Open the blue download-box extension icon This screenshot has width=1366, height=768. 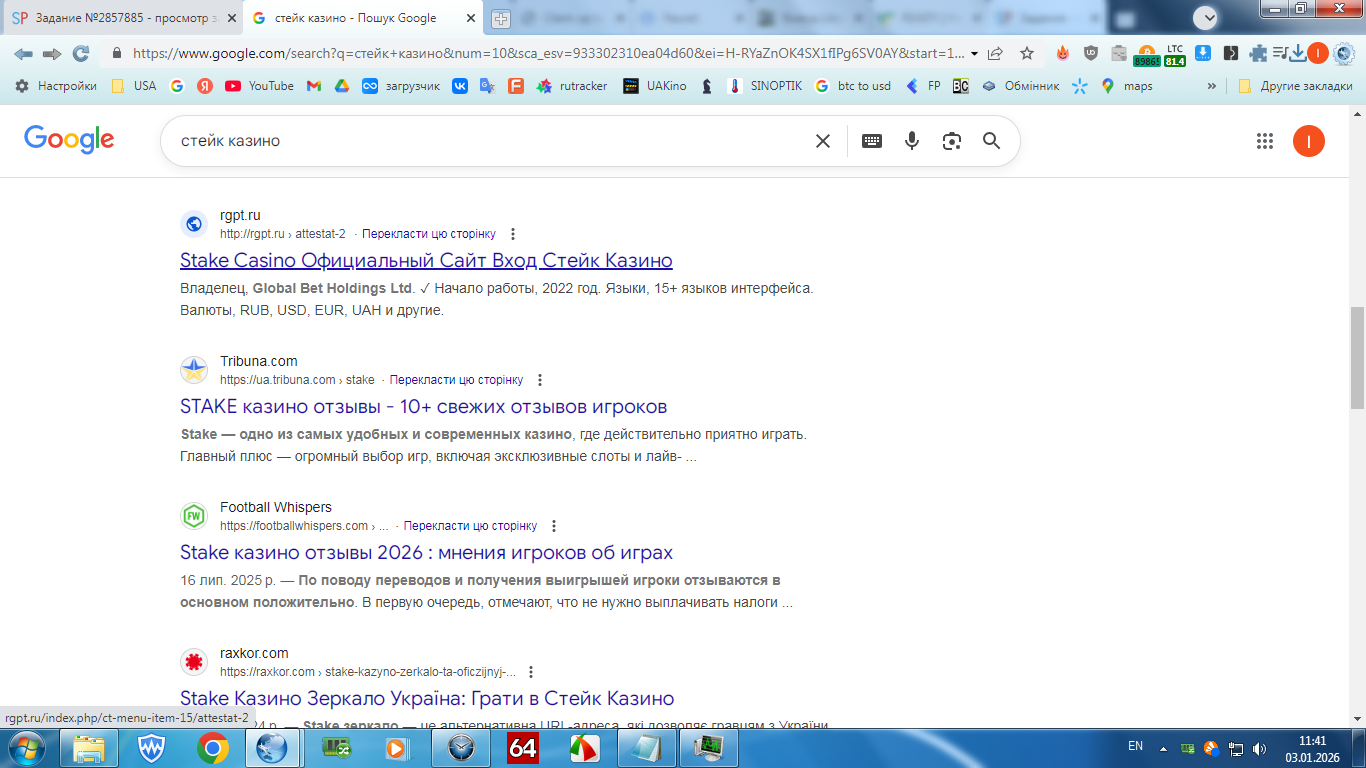coord(1204,54)
